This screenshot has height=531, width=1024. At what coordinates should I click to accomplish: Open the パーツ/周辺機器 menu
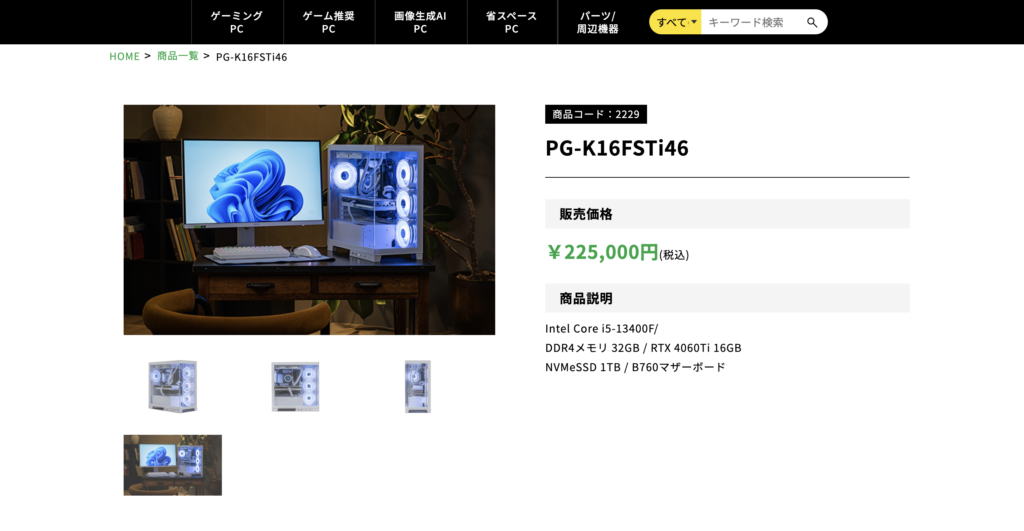(598, 22)
